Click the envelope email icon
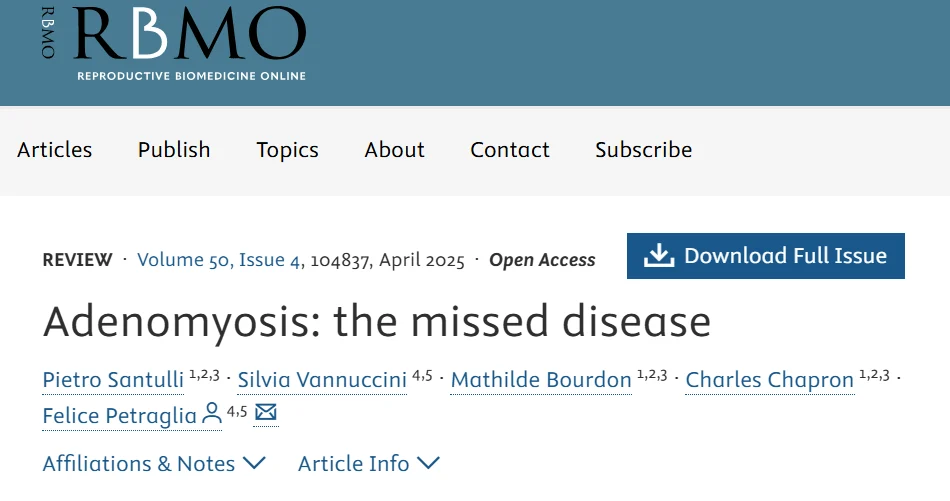 266,412
